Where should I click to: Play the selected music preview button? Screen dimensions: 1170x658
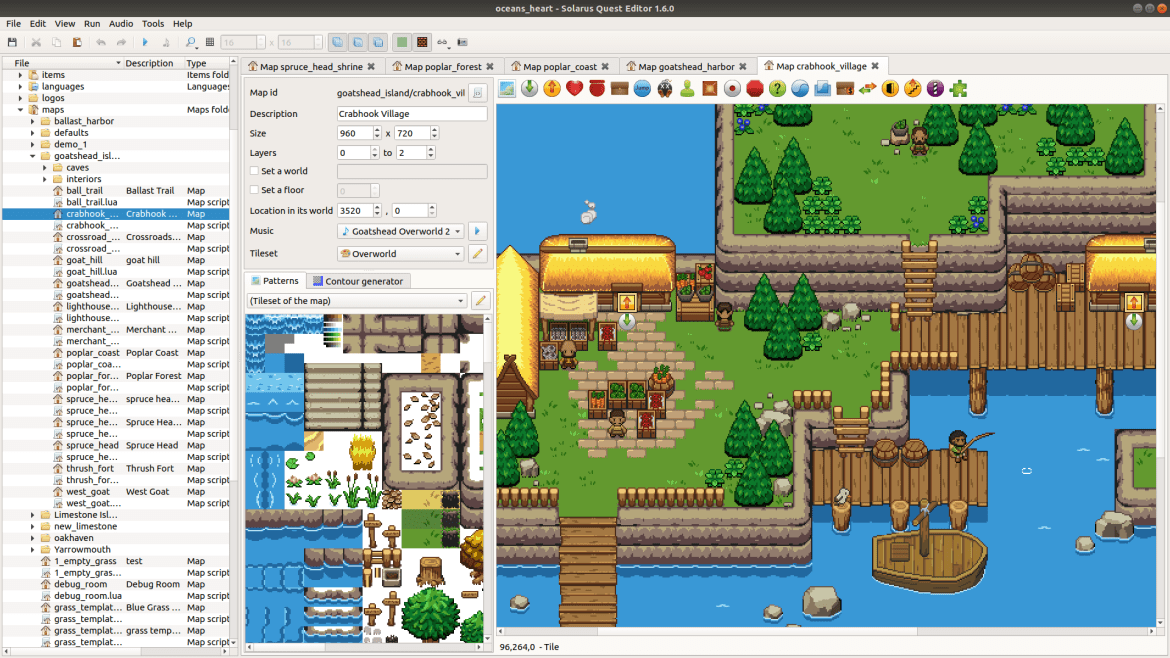coord(478,231)
